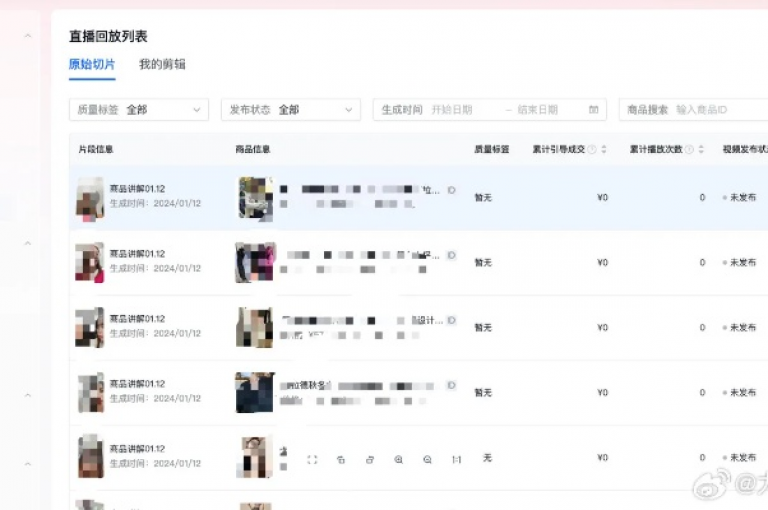The height and width of the screenshot is (510, 768).
Task: Click the zoom-in magnifier icon
Action: (399, 460)
